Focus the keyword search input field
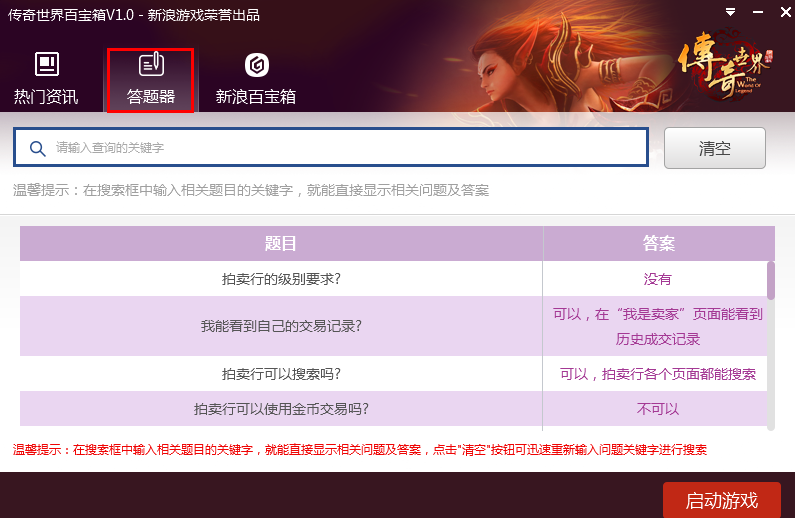This screenshot has height=518, width=795. click(331, 147)
